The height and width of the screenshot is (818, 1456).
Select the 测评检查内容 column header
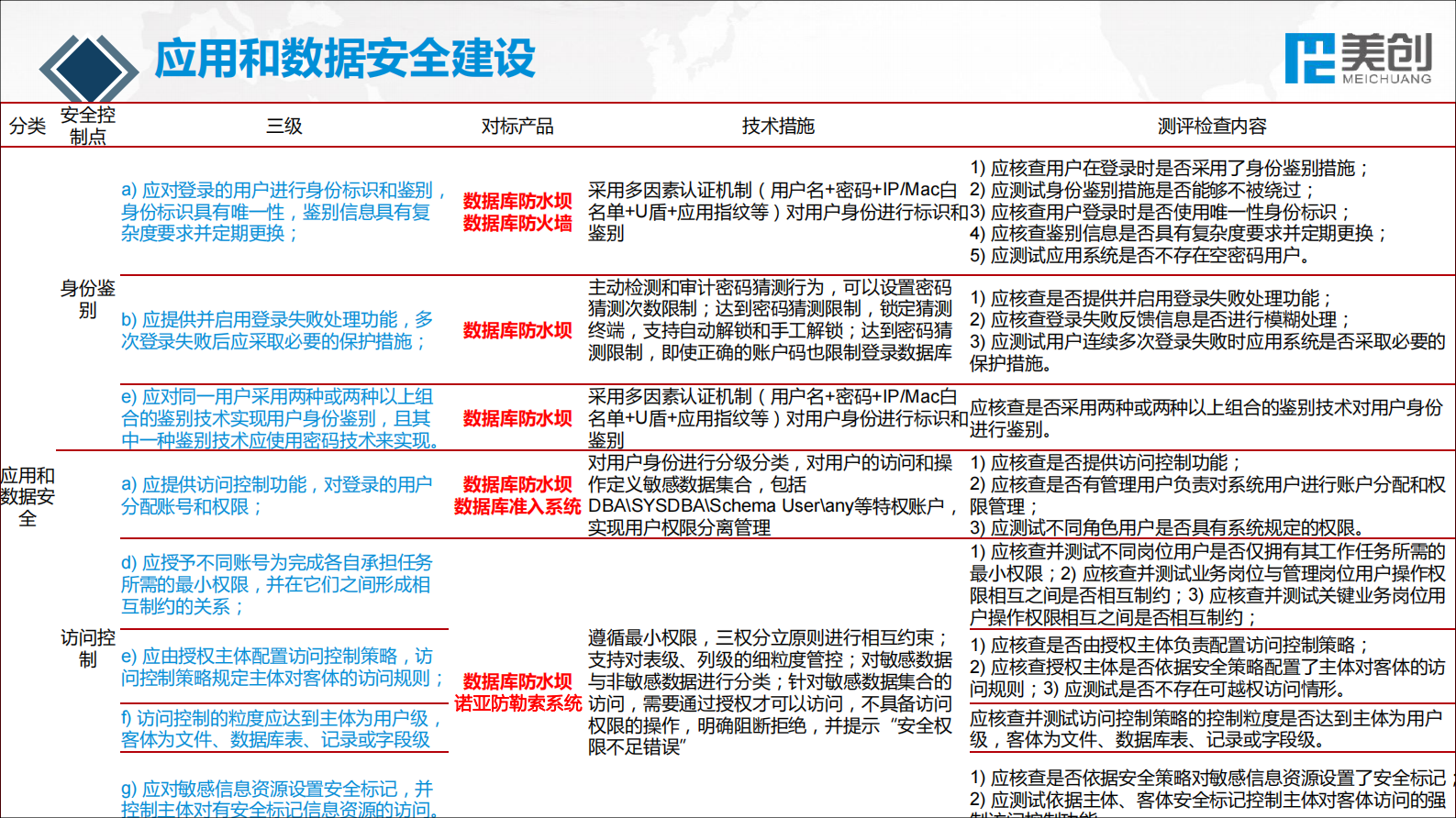click(x=1211, y=126)
